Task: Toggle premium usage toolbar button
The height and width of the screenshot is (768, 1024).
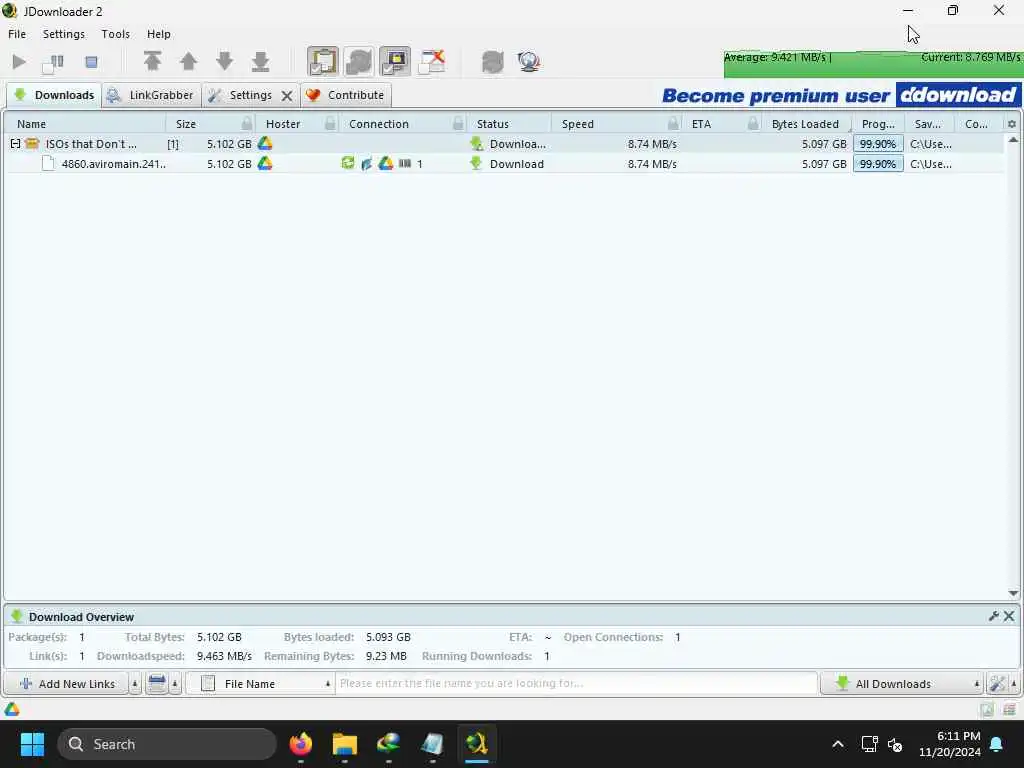Action: (x=394, y=61)
